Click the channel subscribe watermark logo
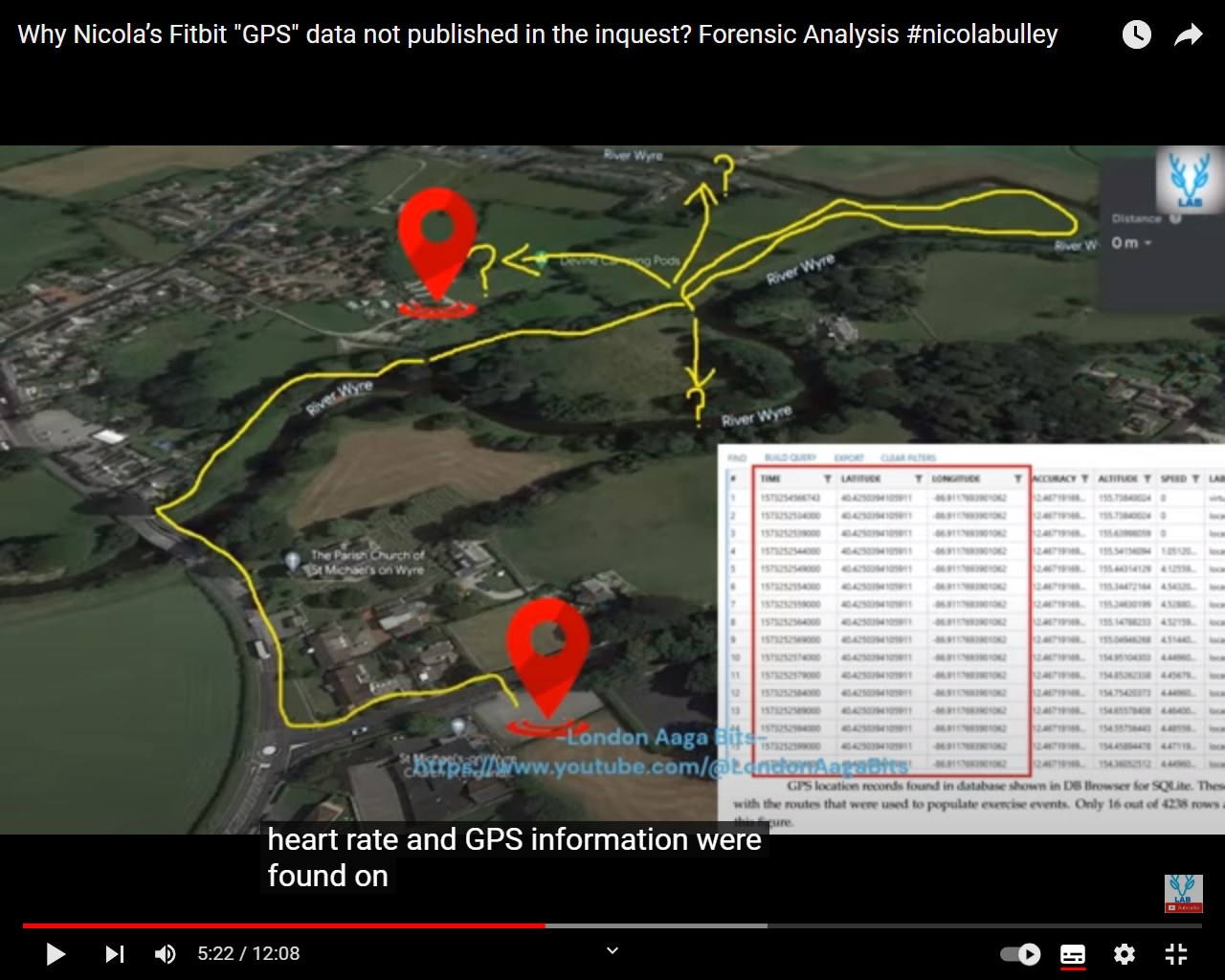The image size is (1225, 980). (1184, 893)
